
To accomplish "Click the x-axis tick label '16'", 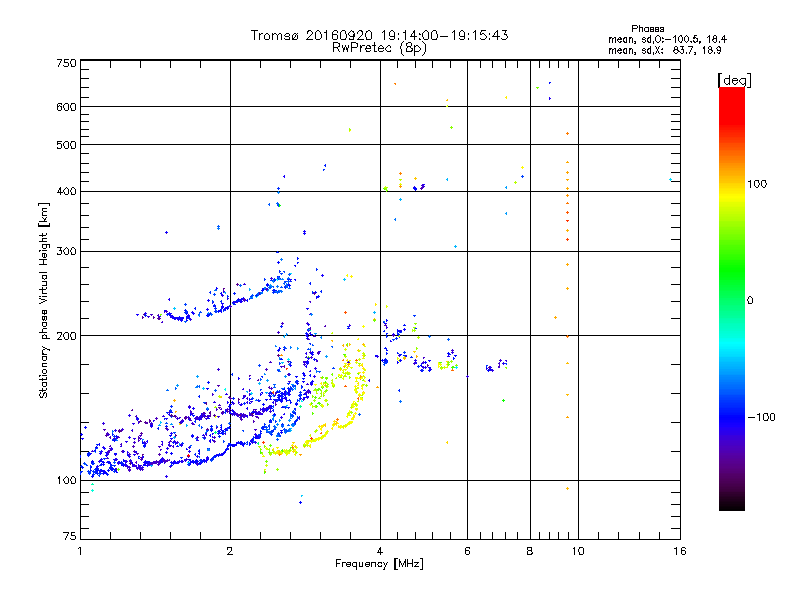I will (x=680, y=551).
